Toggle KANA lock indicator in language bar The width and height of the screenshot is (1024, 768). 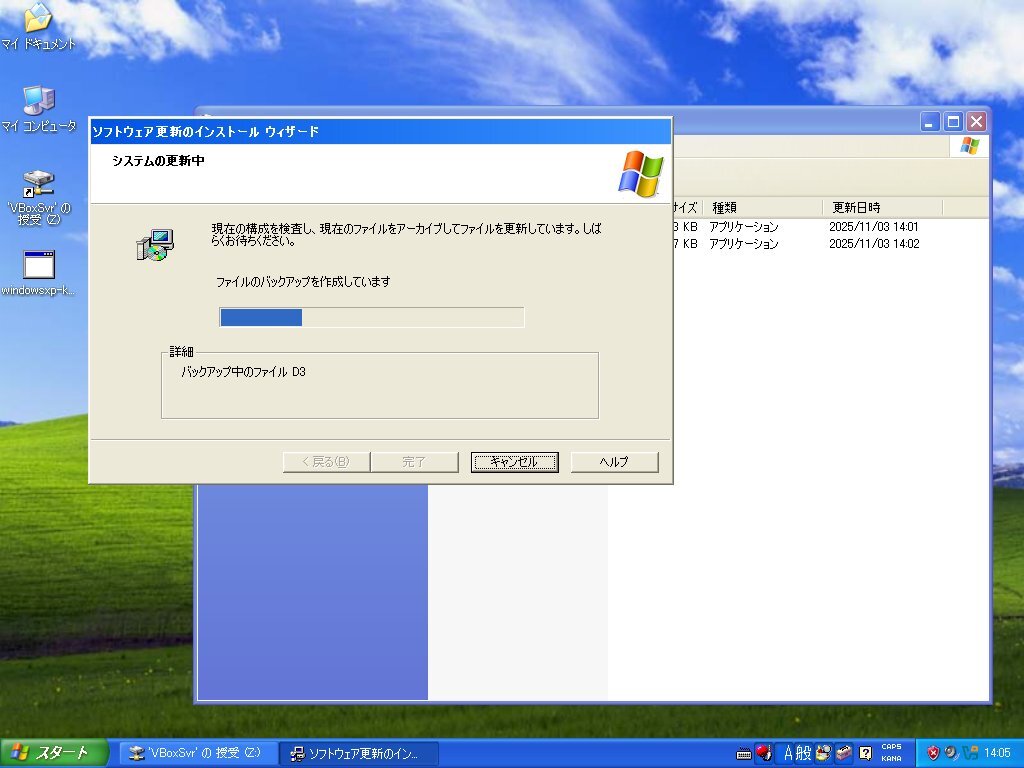(891, 759)
